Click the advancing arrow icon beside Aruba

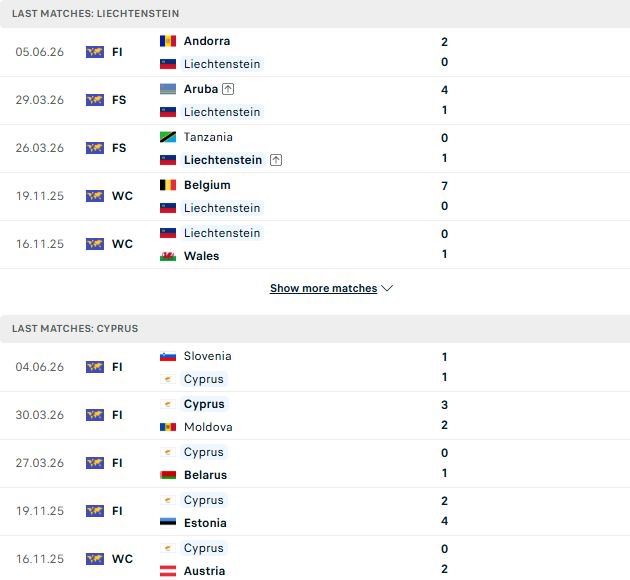coord(228,89)
